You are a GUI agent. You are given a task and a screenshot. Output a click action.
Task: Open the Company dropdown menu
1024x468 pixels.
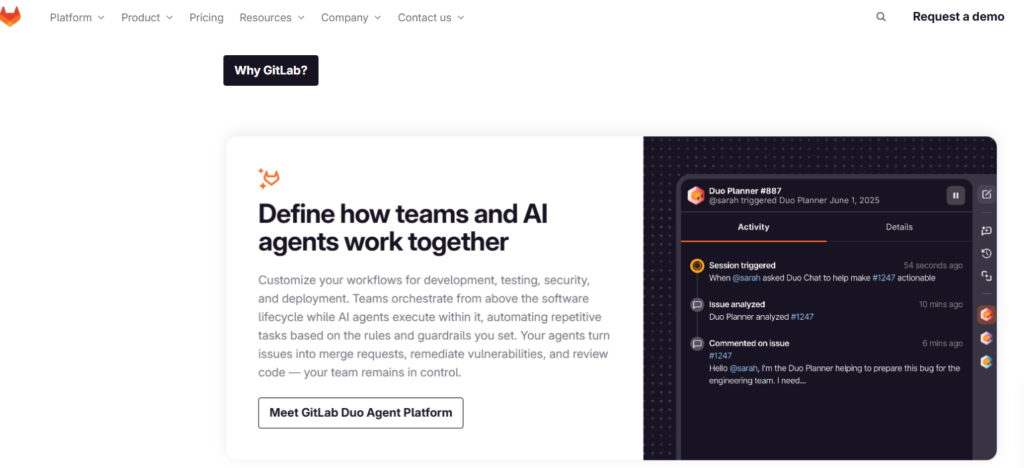[351, 18]
